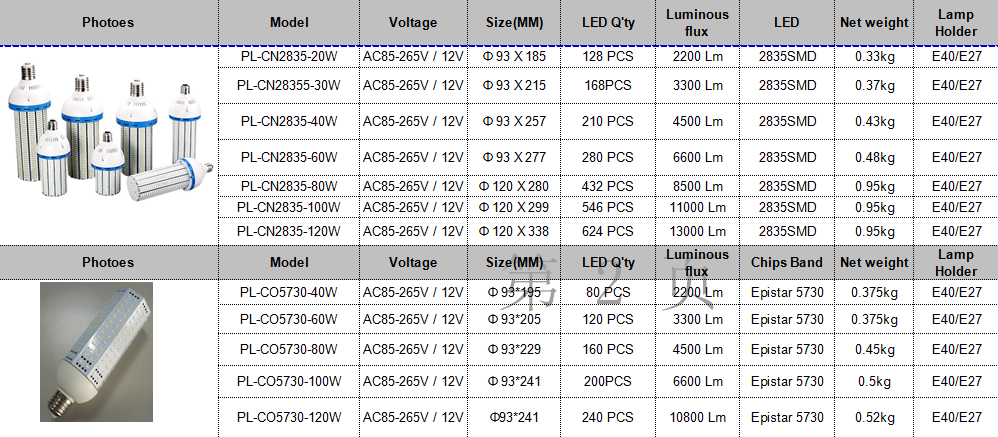
Task: Click the 280 PCS LED quantity cell
Action: click(608, 157)
